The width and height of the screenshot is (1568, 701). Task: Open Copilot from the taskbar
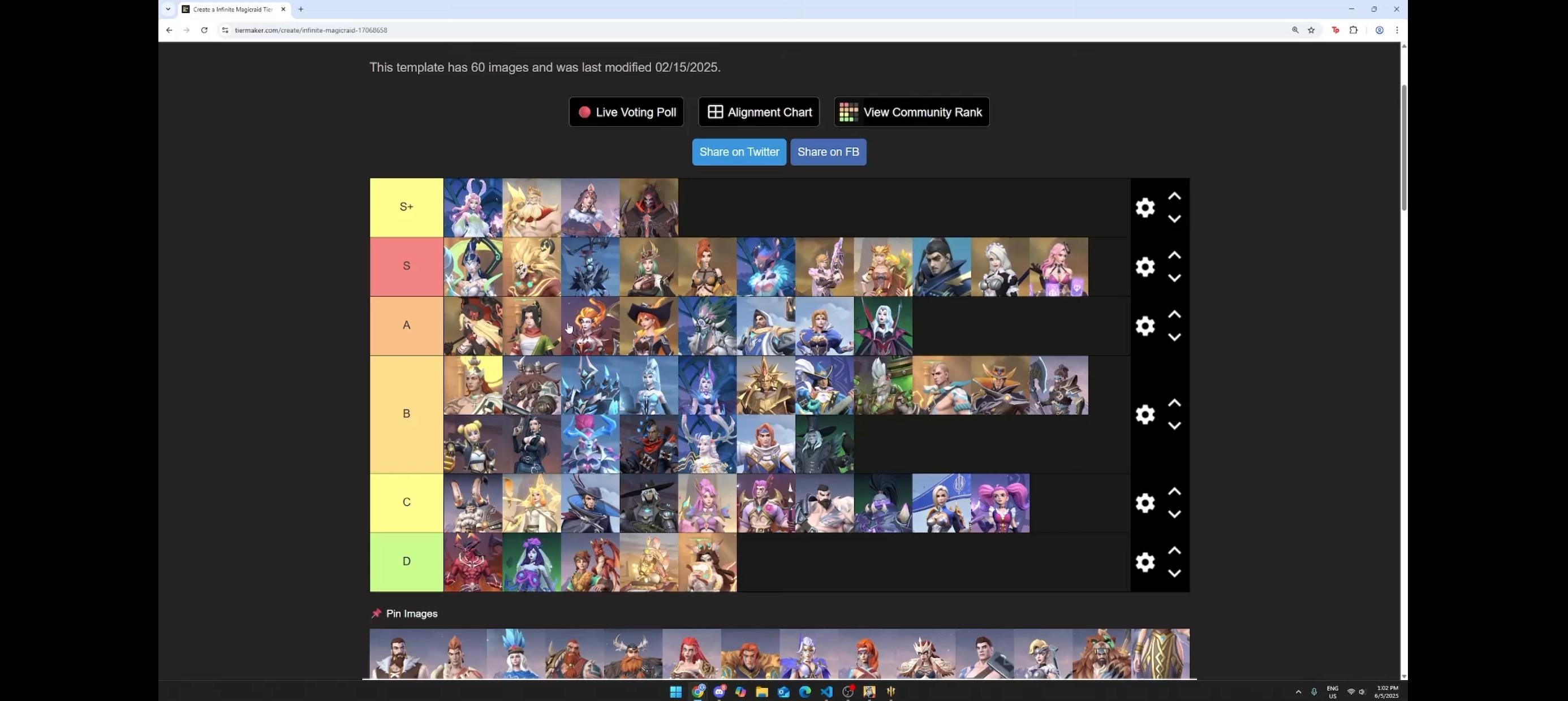point(741,691)
